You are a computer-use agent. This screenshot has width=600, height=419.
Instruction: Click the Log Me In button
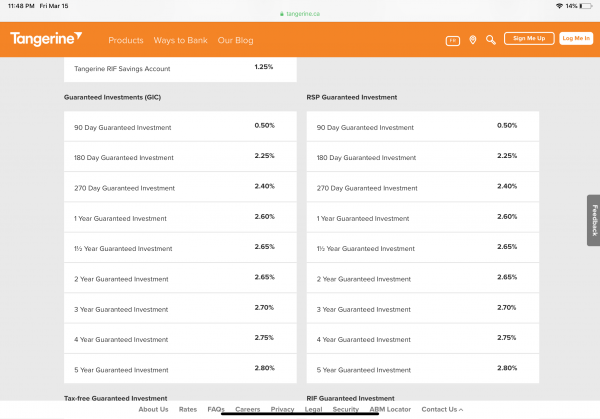[576, 38]
